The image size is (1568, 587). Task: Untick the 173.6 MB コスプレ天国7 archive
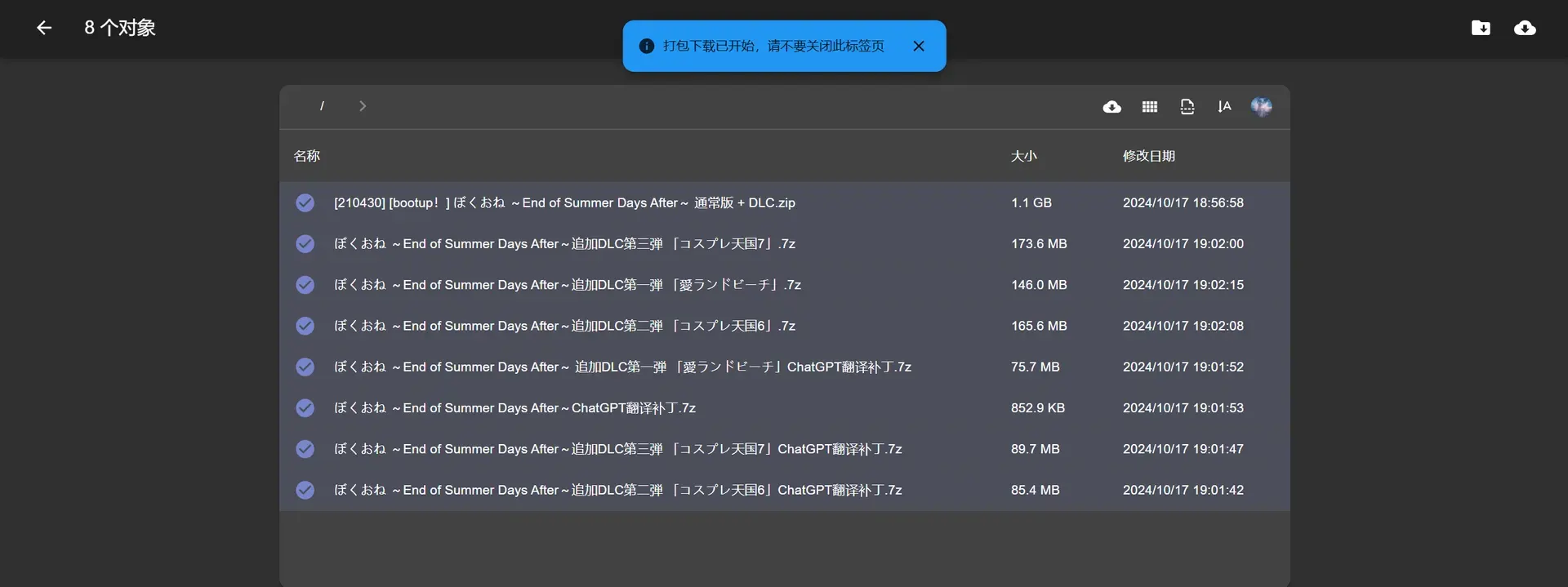(305, 243)
